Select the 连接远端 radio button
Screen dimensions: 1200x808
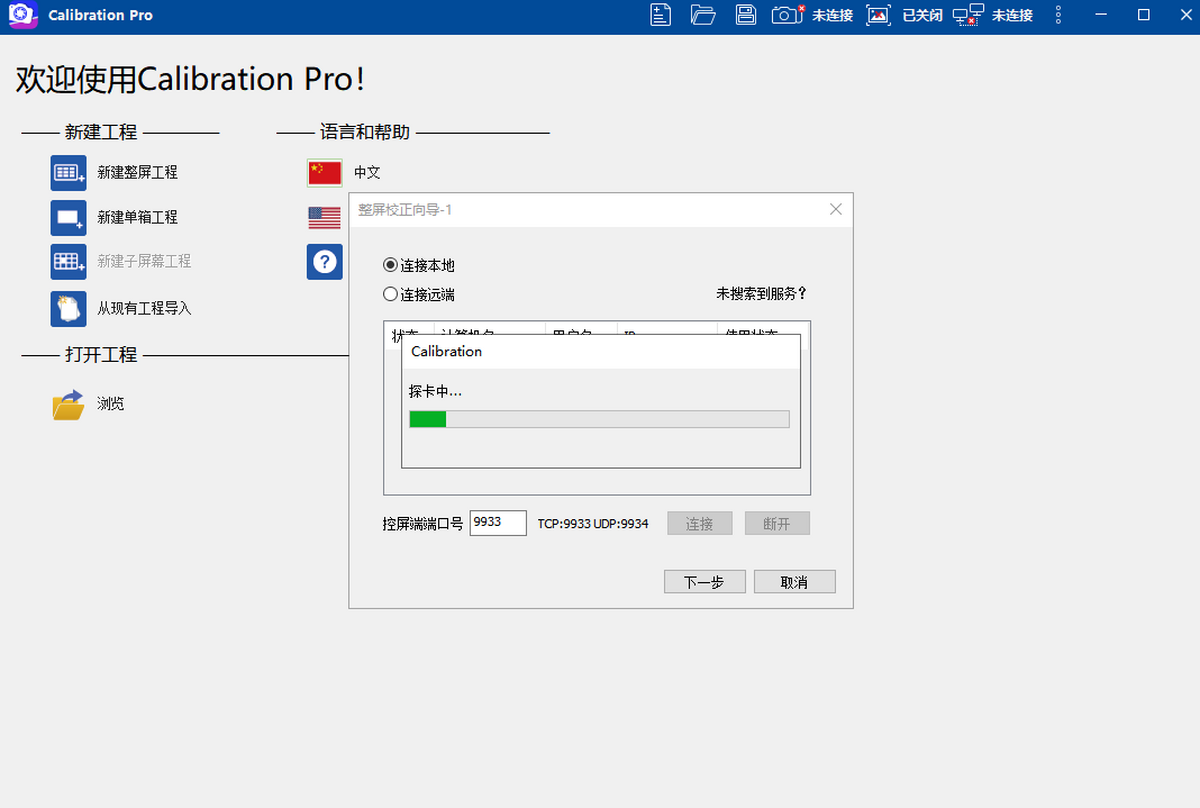[x=391, y=294]
